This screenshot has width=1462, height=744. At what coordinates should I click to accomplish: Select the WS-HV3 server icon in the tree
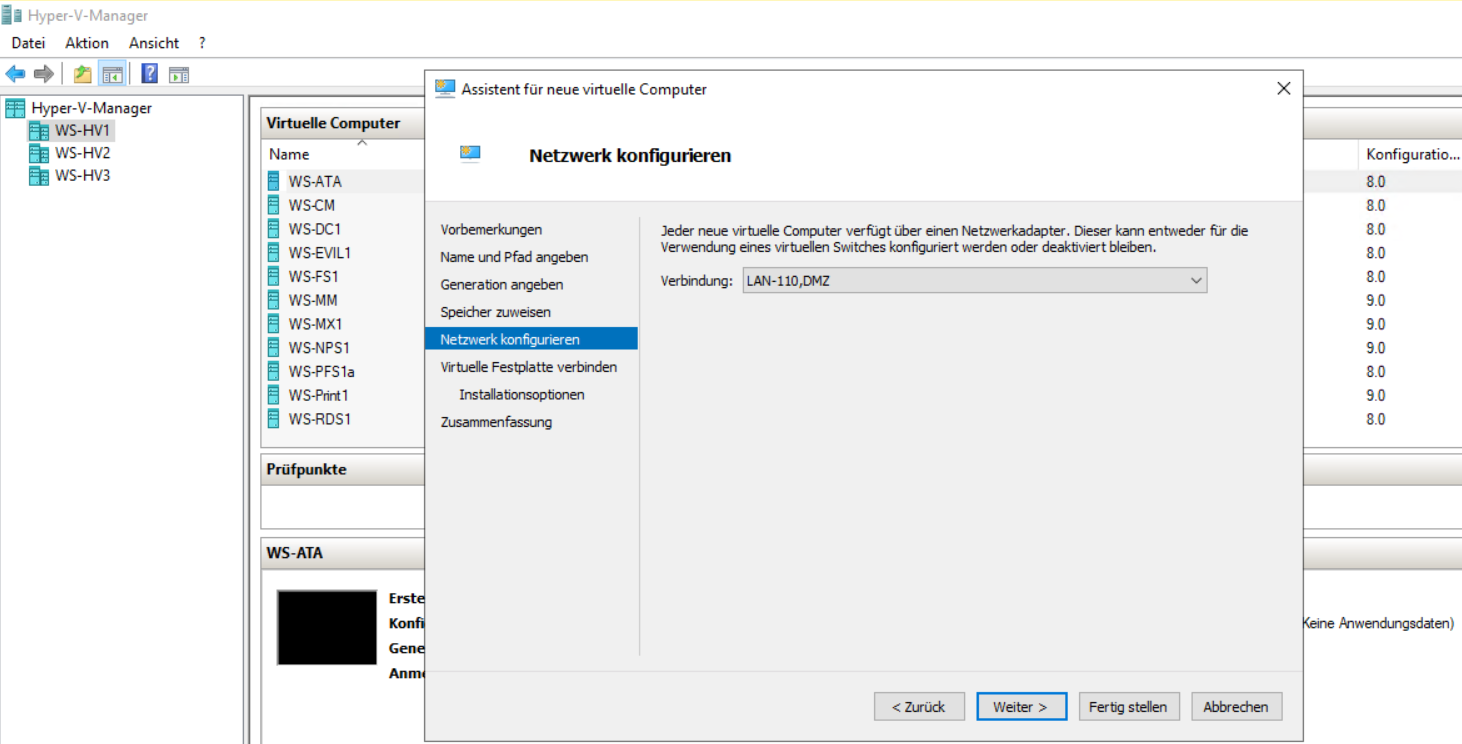click(x=39, y=176)
